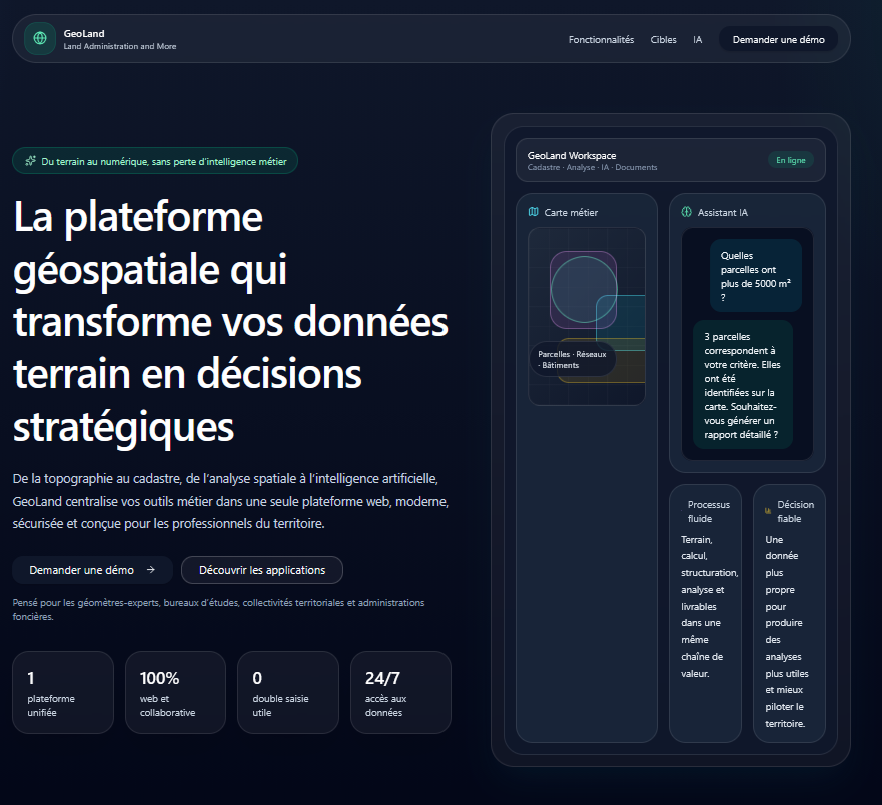
Task: Click the hero Demander une démo button
Action: tap(92, 570)
